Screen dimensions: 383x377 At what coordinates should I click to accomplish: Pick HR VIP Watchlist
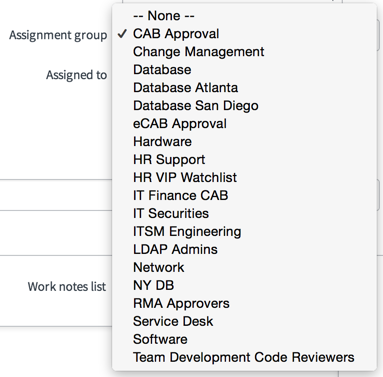(244, 178)
